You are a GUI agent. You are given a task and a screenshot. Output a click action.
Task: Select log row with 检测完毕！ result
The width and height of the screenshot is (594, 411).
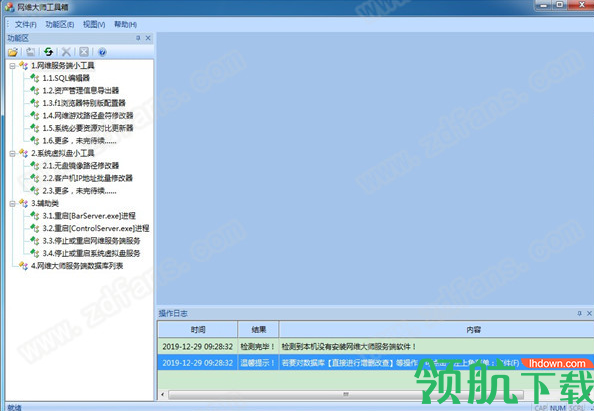375,346
